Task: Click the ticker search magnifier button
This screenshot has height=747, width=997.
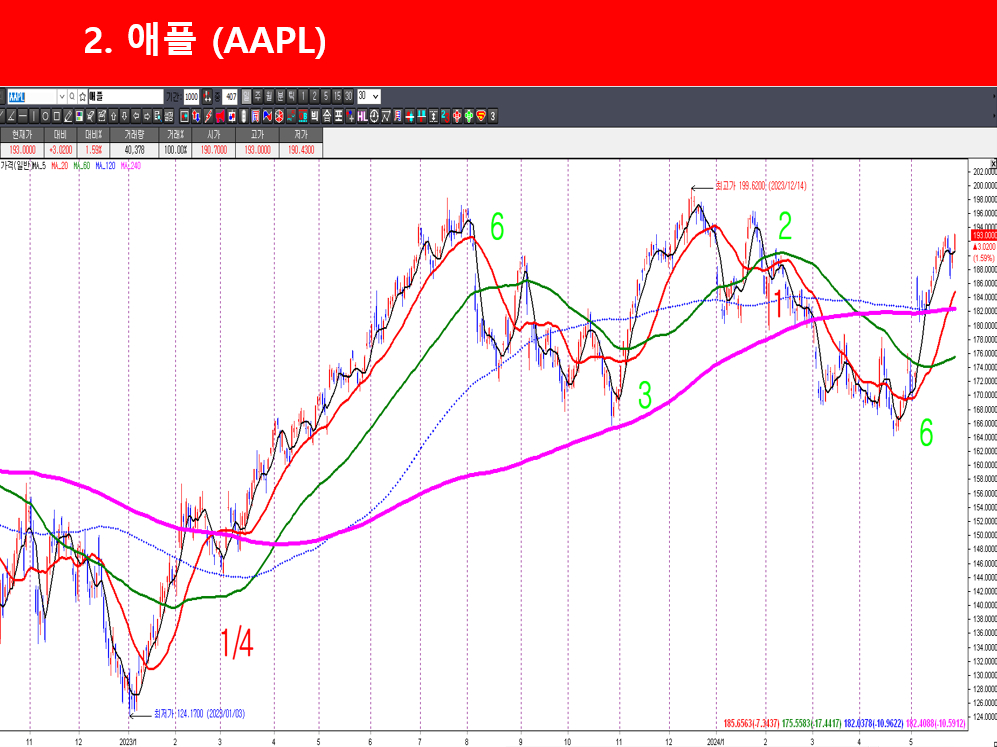Action: (x=73, y=96)
